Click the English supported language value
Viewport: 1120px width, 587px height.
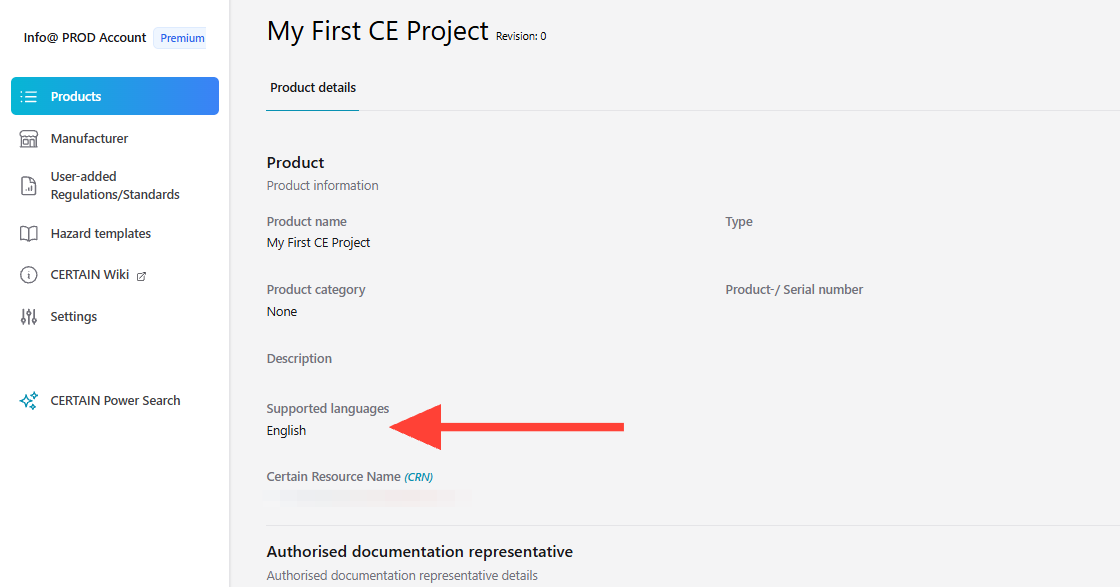(286, 431)
